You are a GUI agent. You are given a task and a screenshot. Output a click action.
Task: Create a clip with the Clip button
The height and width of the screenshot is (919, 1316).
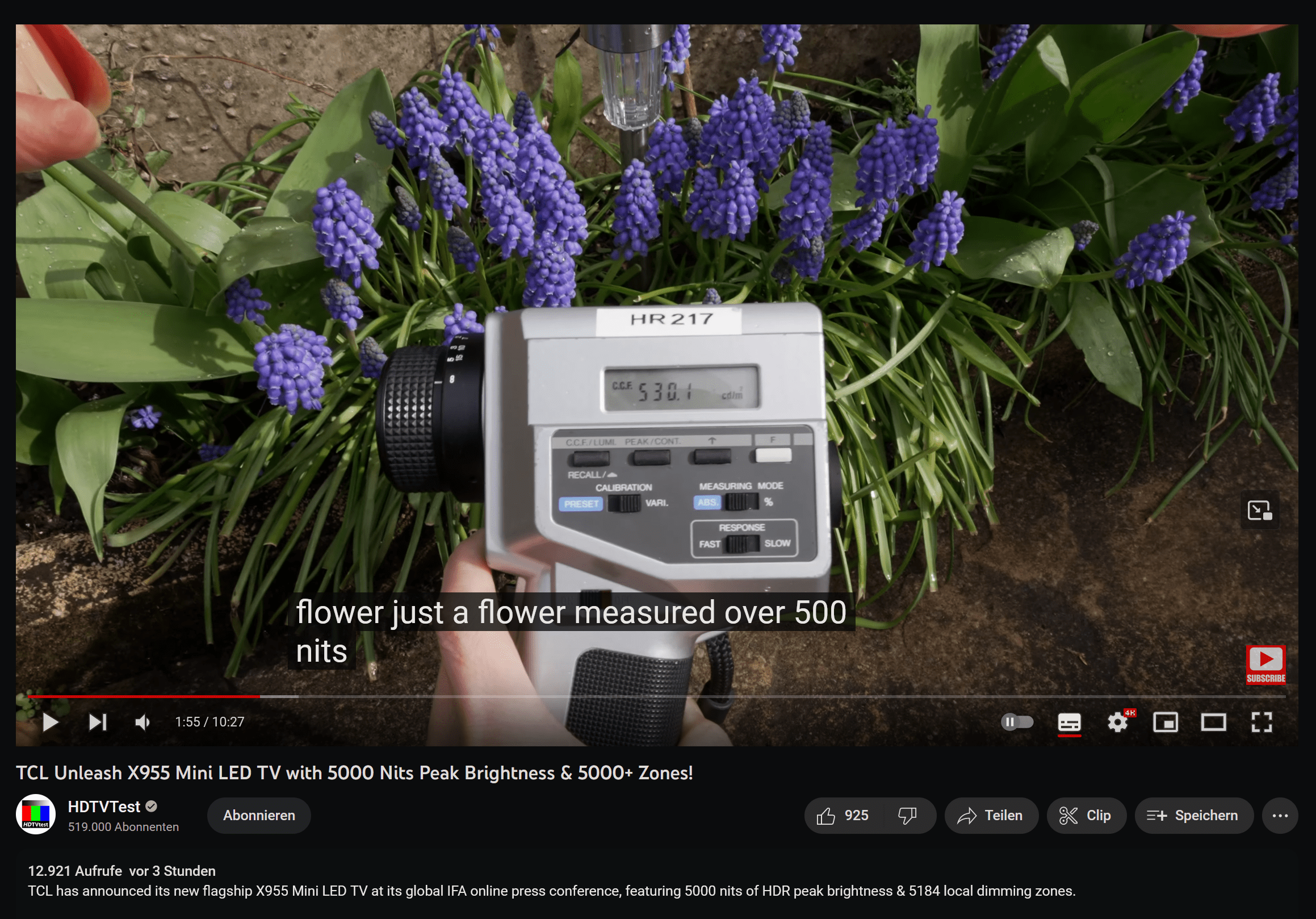1086,815
